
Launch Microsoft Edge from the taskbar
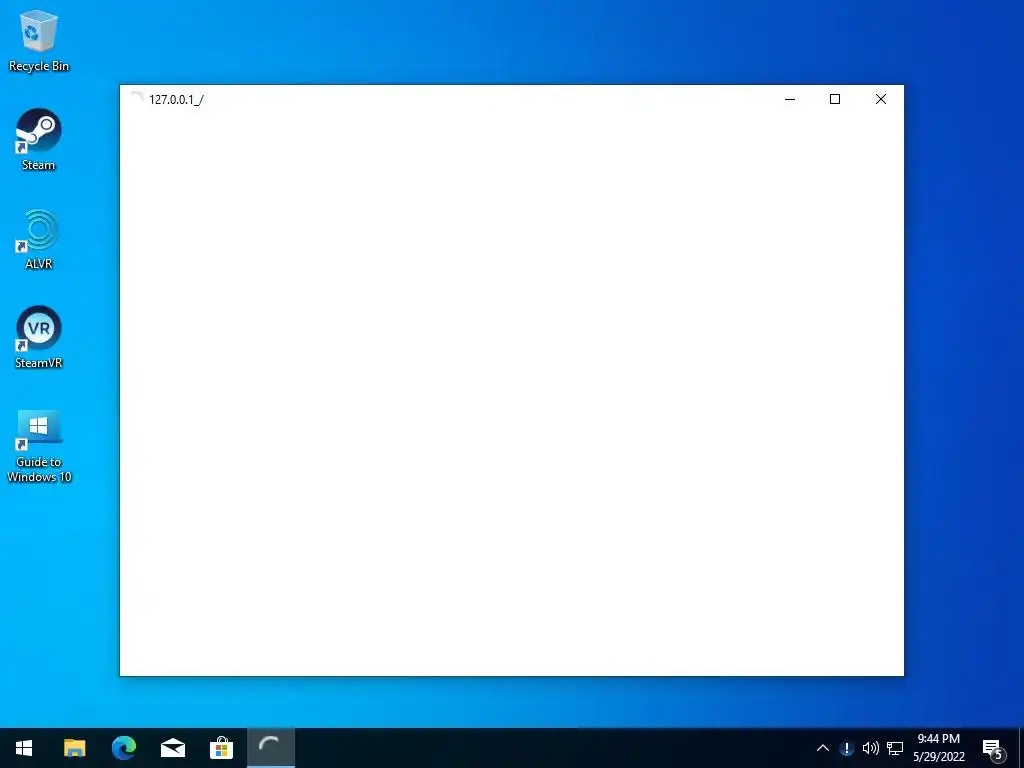point(123,748)
